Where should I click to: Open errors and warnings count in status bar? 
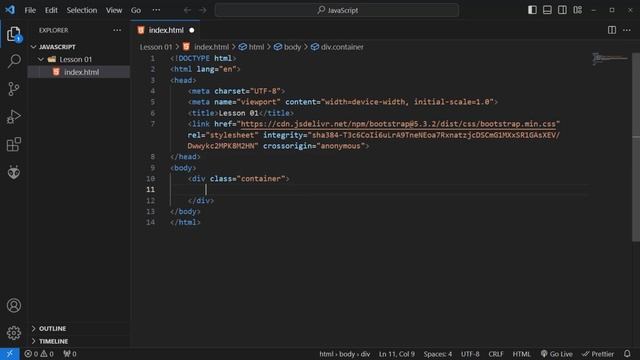[x=39, y=354]
